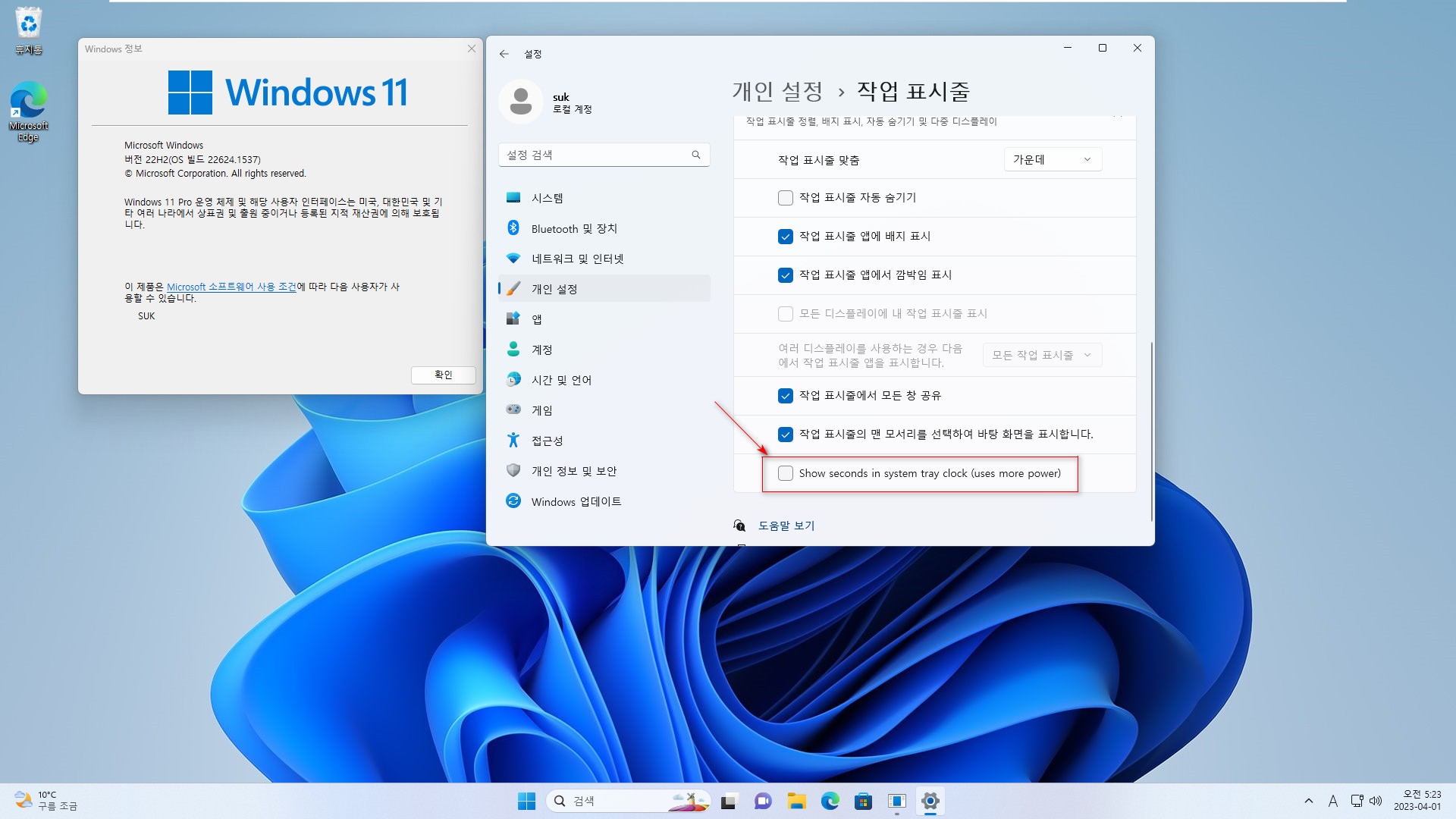
Task: Uncheck 작업 표시줄 앱에서 깜박임 표시
Action: click(x=786, y=275)
